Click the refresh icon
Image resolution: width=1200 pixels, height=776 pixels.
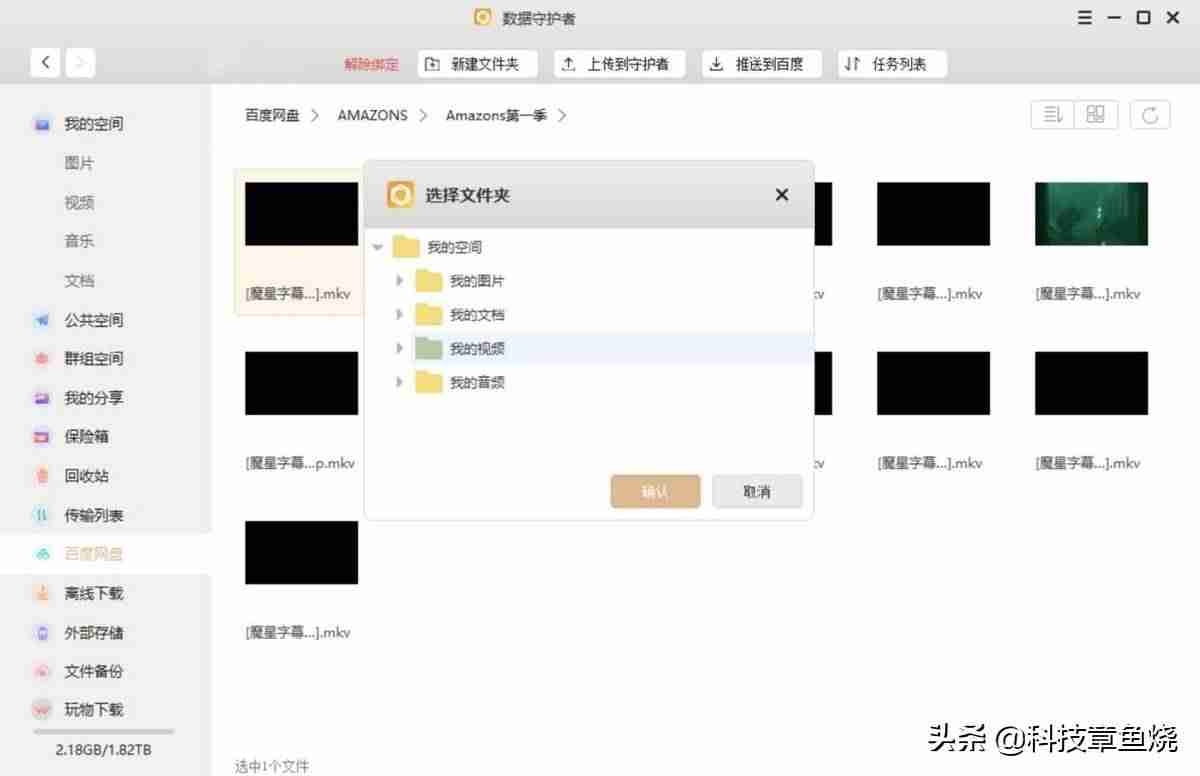pos(1150,115)
